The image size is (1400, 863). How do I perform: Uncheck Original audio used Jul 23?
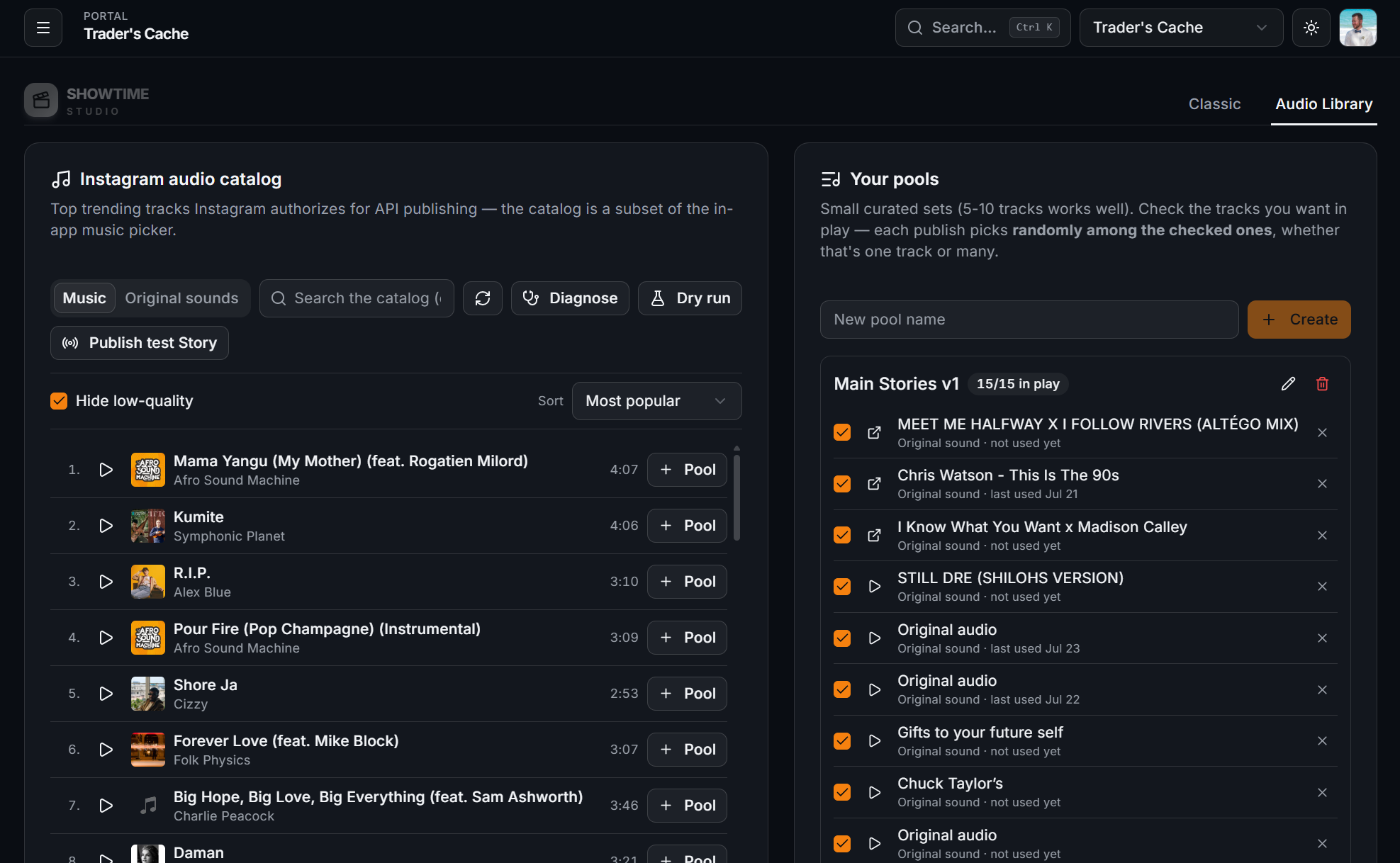coord(842,638)
